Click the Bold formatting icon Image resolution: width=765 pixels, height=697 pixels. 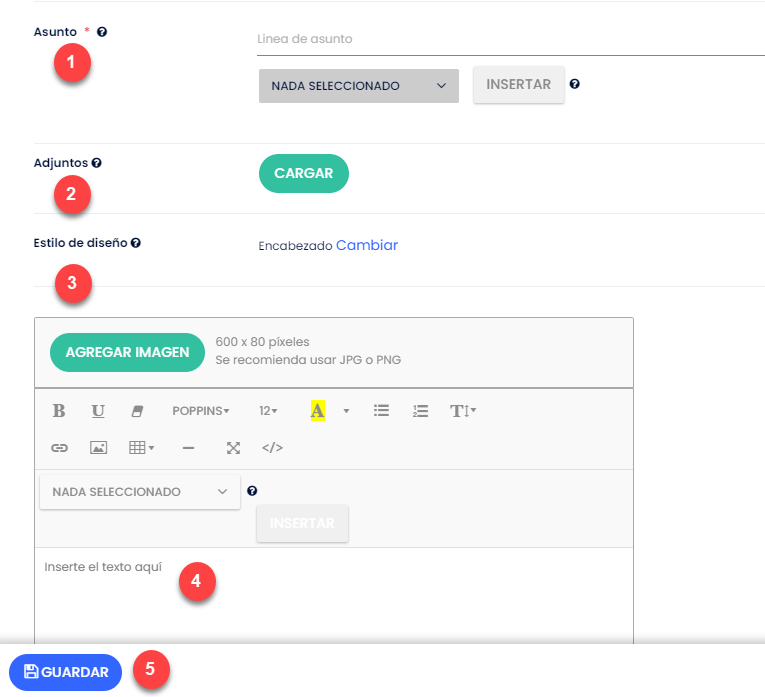(x=59, y=411)
